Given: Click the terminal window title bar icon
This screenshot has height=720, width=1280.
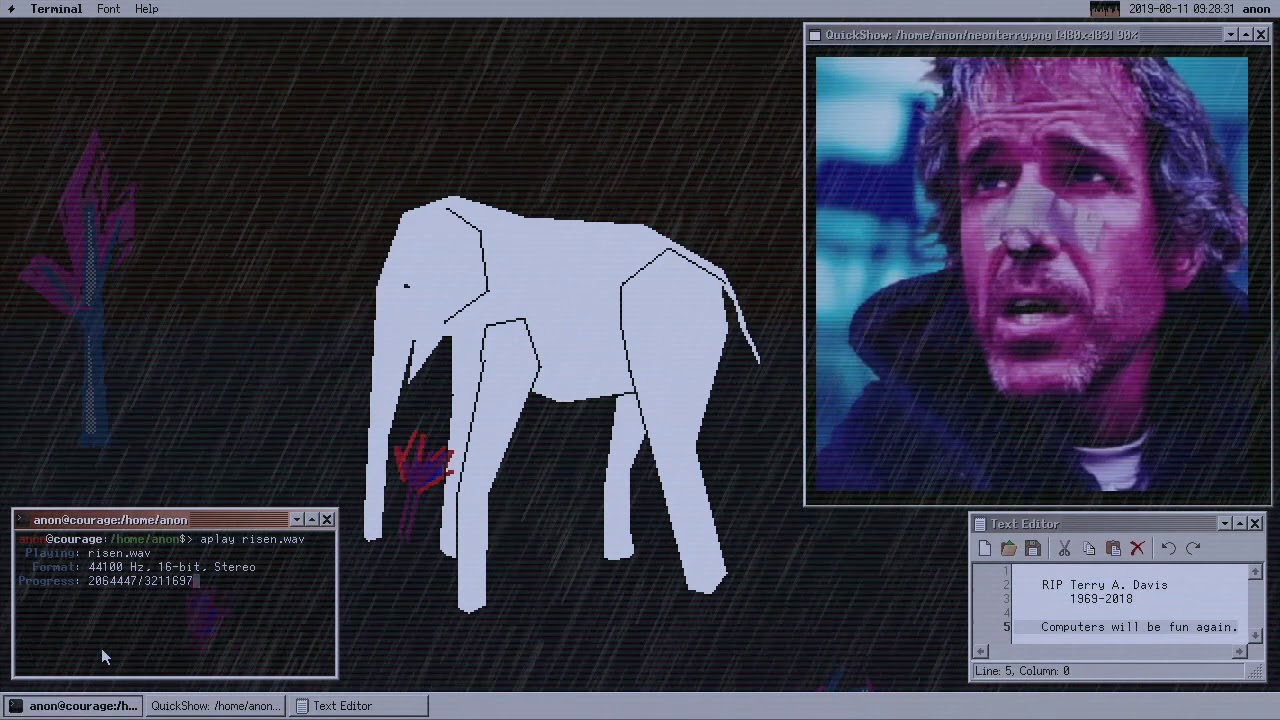Looking at the screenshot, I should coord(21,520).
